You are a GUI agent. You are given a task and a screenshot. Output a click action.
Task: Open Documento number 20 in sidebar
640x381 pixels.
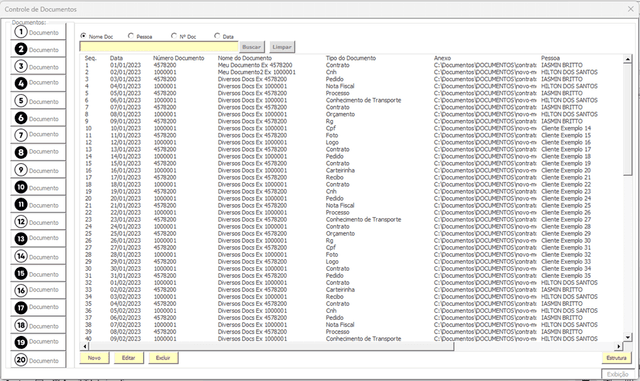[x=38, y=360]
